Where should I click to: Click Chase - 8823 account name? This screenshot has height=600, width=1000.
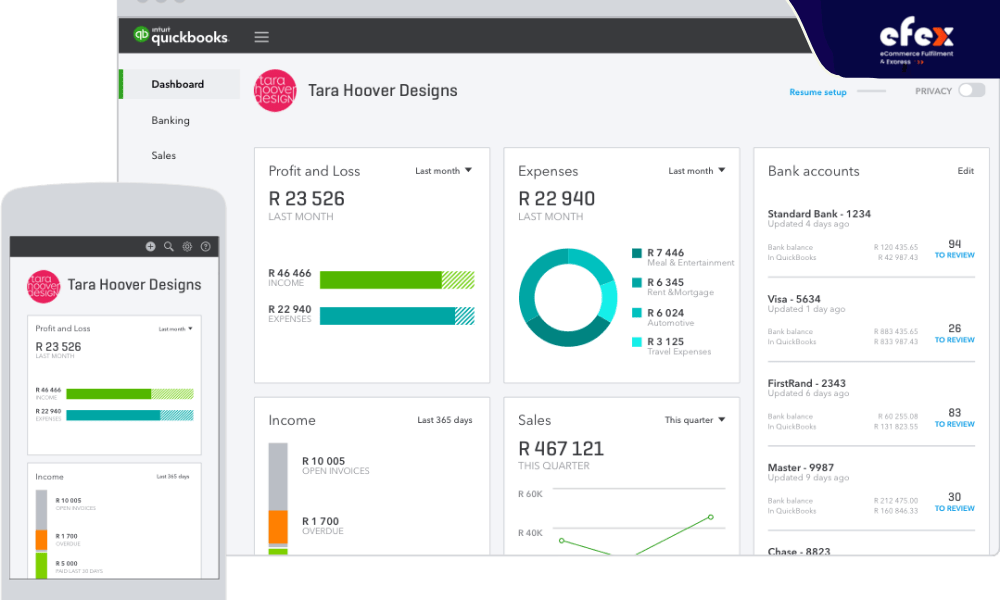click(x=798, y=551)
